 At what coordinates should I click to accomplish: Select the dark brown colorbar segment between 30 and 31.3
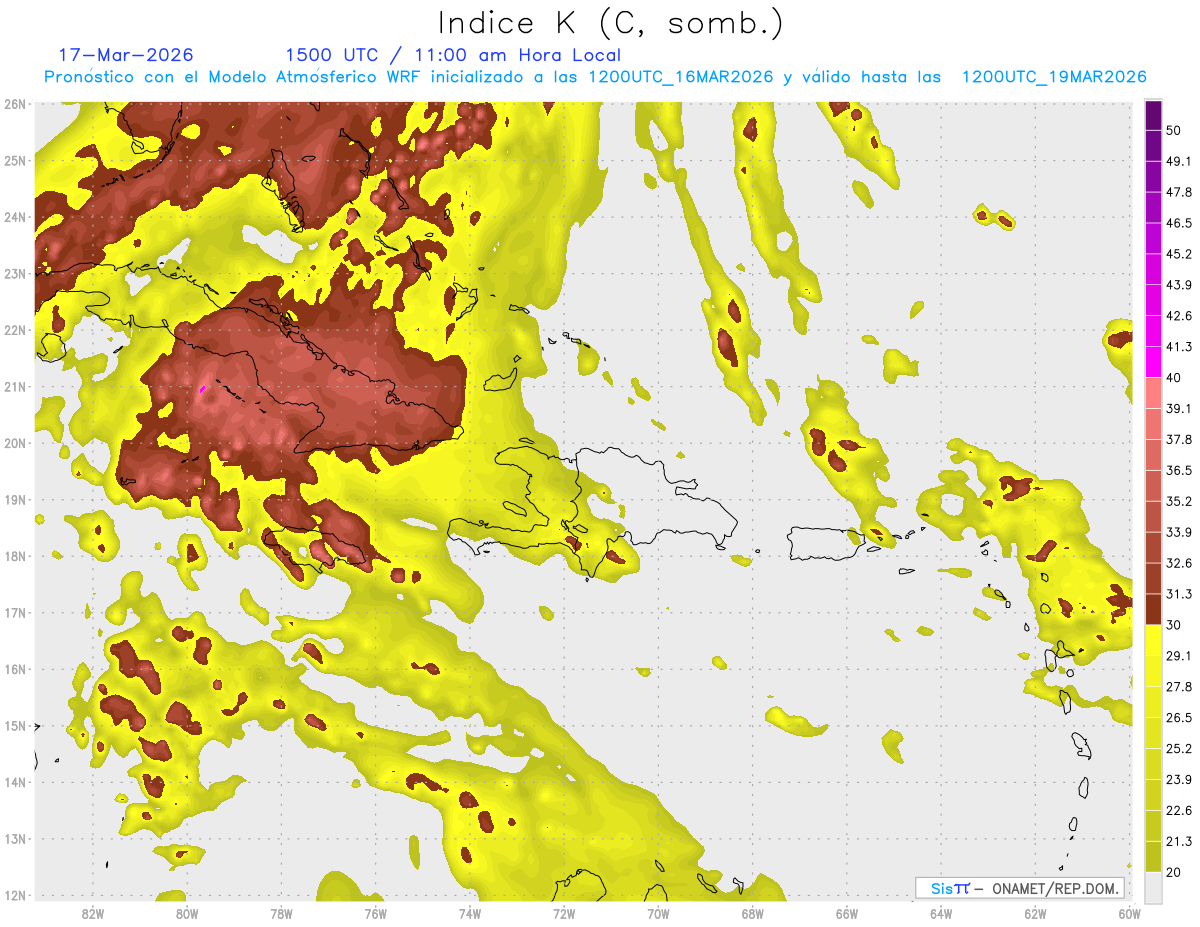coord(1153,609)
